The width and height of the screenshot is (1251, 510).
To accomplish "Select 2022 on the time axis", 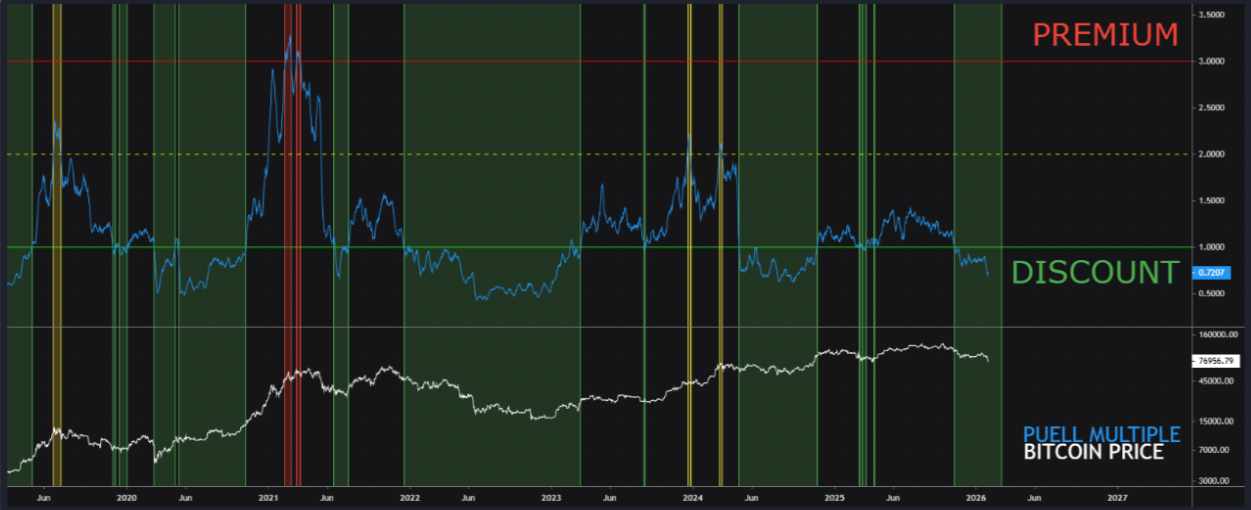I will [410, 496].
